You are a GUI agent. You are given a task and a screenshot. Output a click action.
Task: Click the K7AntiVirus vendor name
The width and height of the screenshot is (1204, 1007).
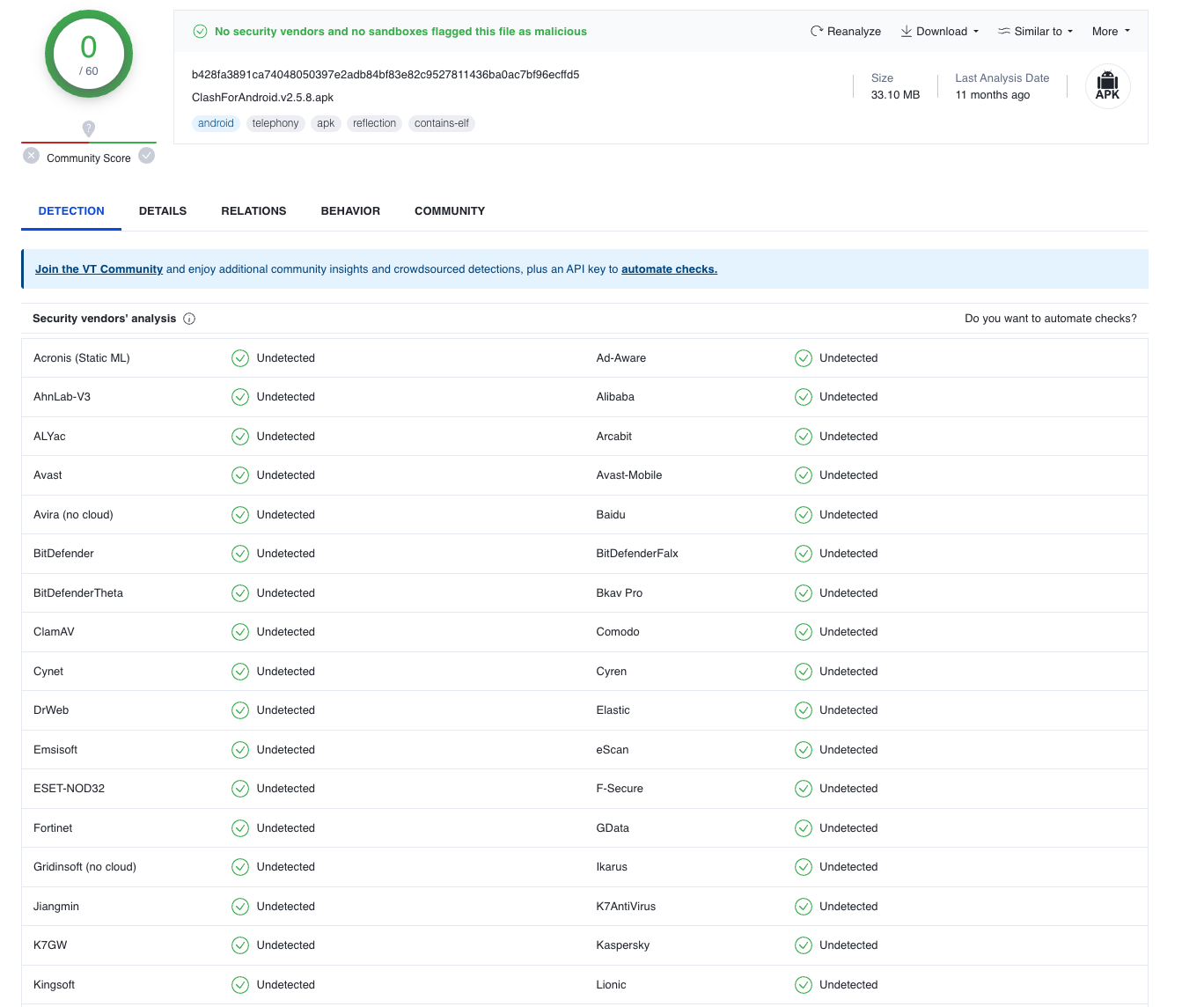click(x=626, y=907)
